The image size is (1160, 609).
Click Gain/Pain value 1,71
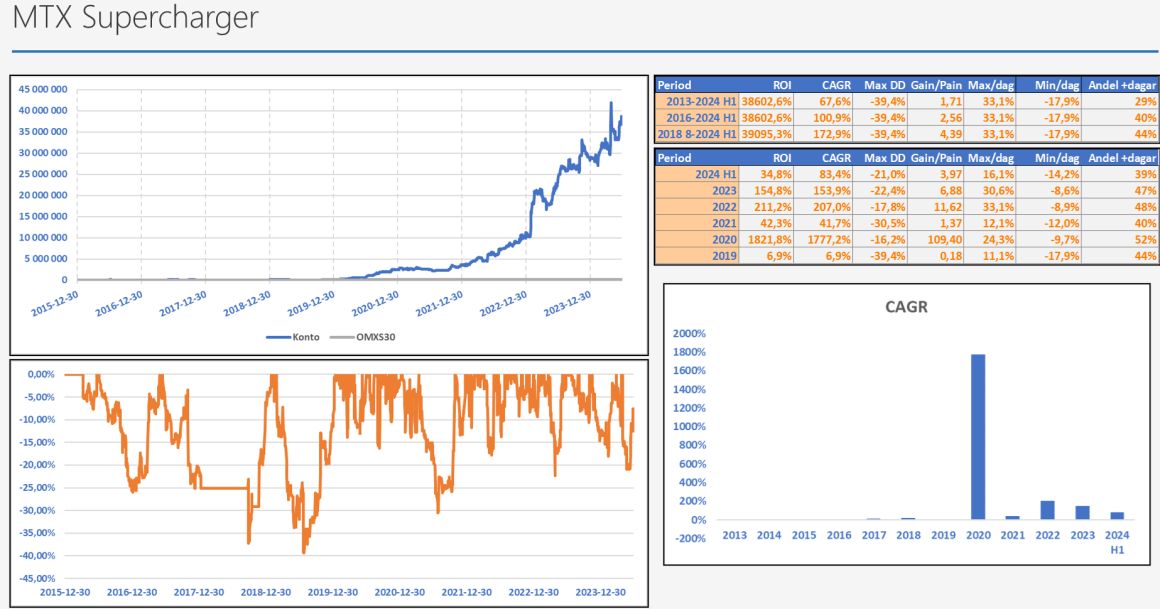951,101
